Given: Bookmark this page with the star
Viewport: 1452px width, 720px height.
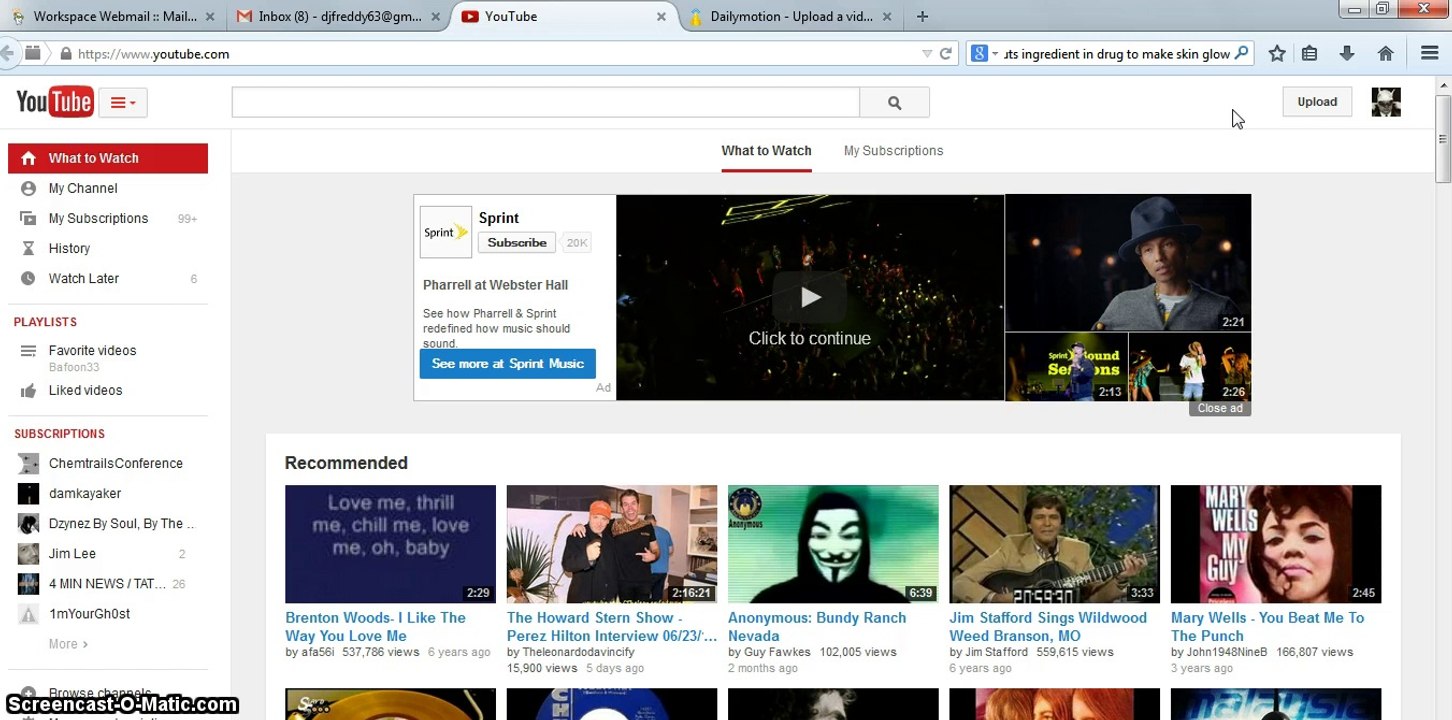Looking at the screenshot, I should 1277,54.
